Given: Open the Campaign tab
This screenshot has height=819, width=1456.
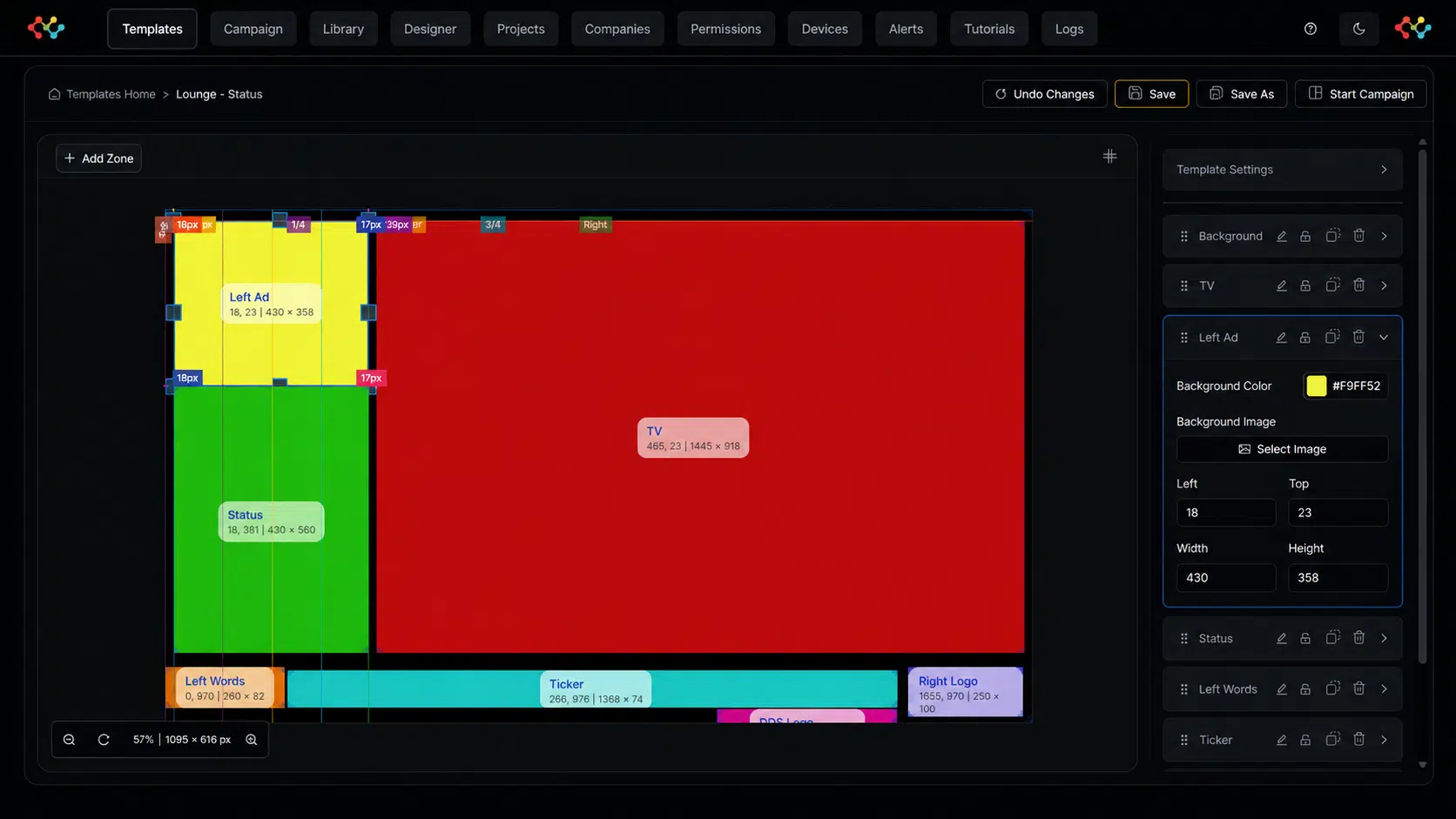Looking at the screenshot, I should (x=253, y=29).
